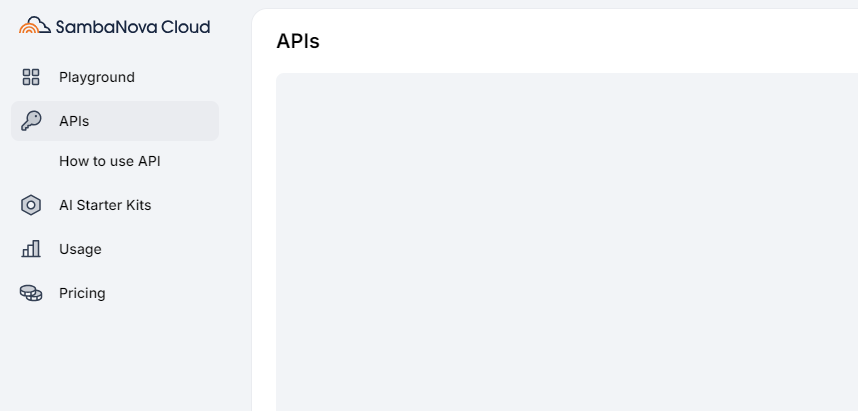View the Pricing page via its label
858x411 pixels.
[x=82, y=293]
